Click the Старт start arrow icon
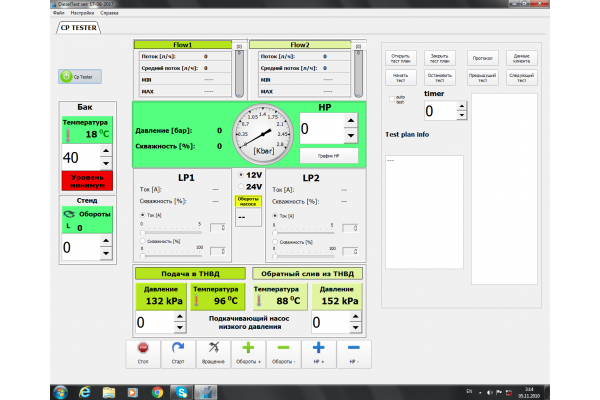This screenshot has width=600, height=400. (x=178, y=348)
